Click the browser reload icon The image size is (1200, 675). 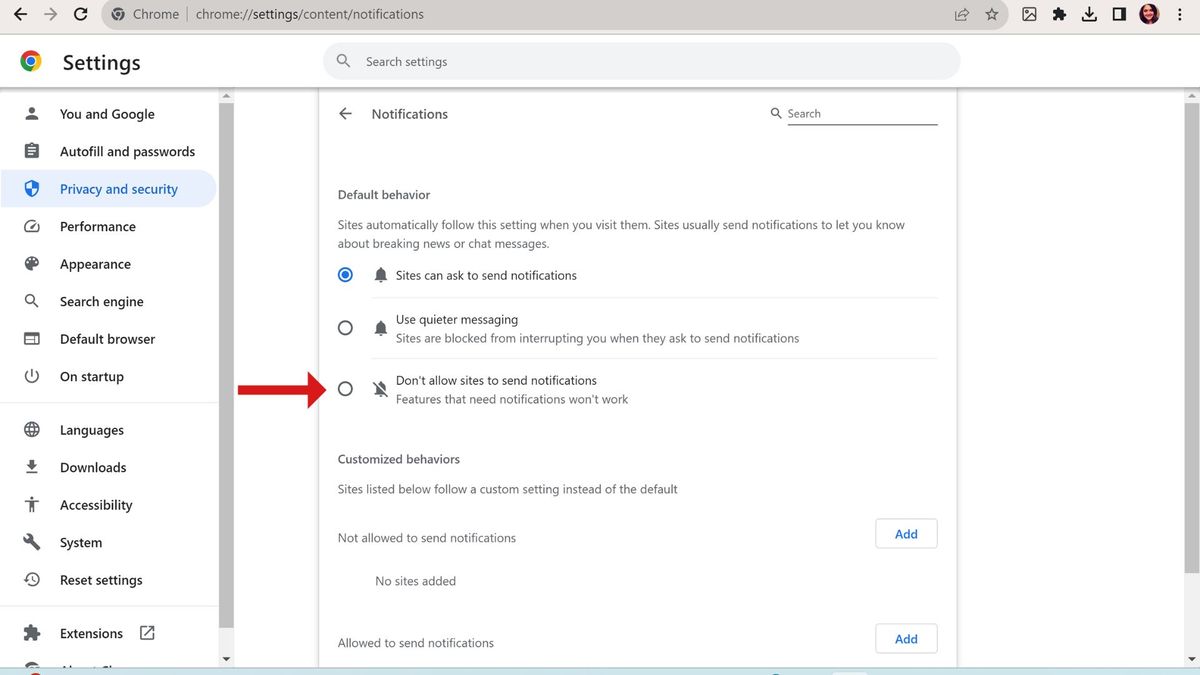pyautogui.click(x=81, y=14)
